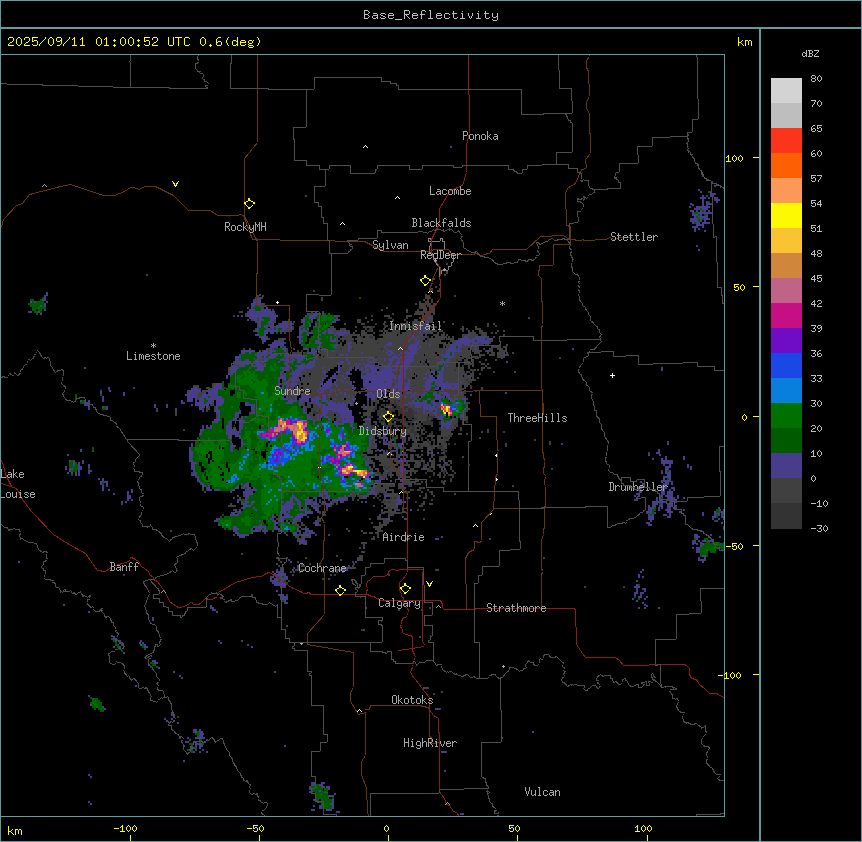Select the Stettler label
Image resolution: width=862 pixels, height=842 pixels.
[634, 237]
